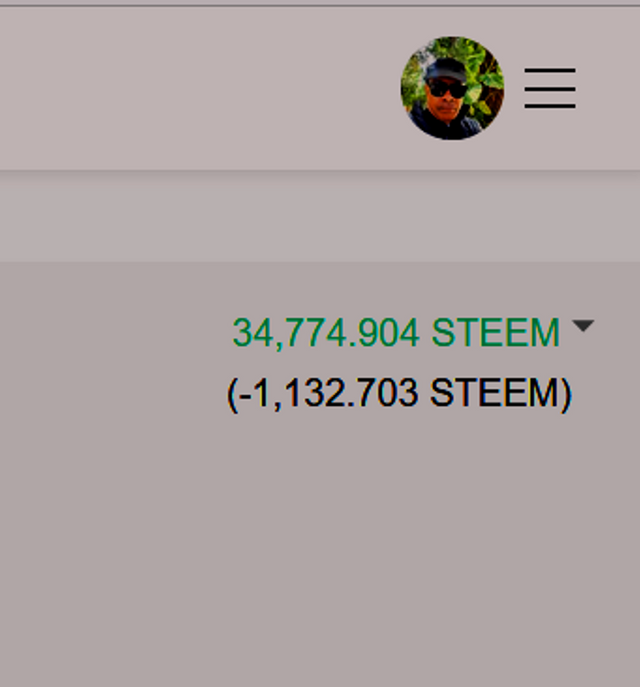Click the pending STEEM amount in parentheses

[399, 393]
